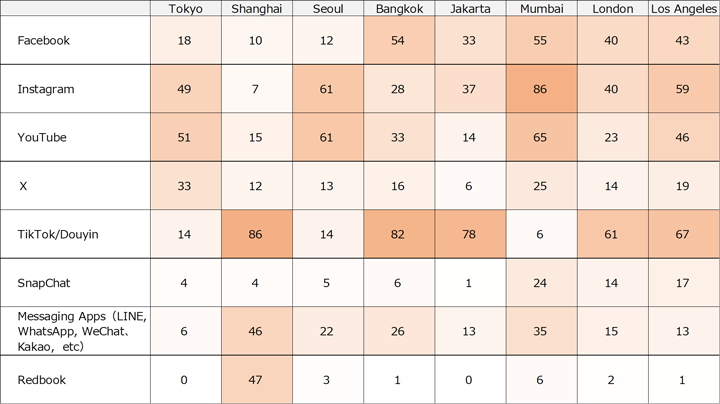Click the Facebook row label
This screenshot has width=720, height=404.
click(x=43, y=41)
